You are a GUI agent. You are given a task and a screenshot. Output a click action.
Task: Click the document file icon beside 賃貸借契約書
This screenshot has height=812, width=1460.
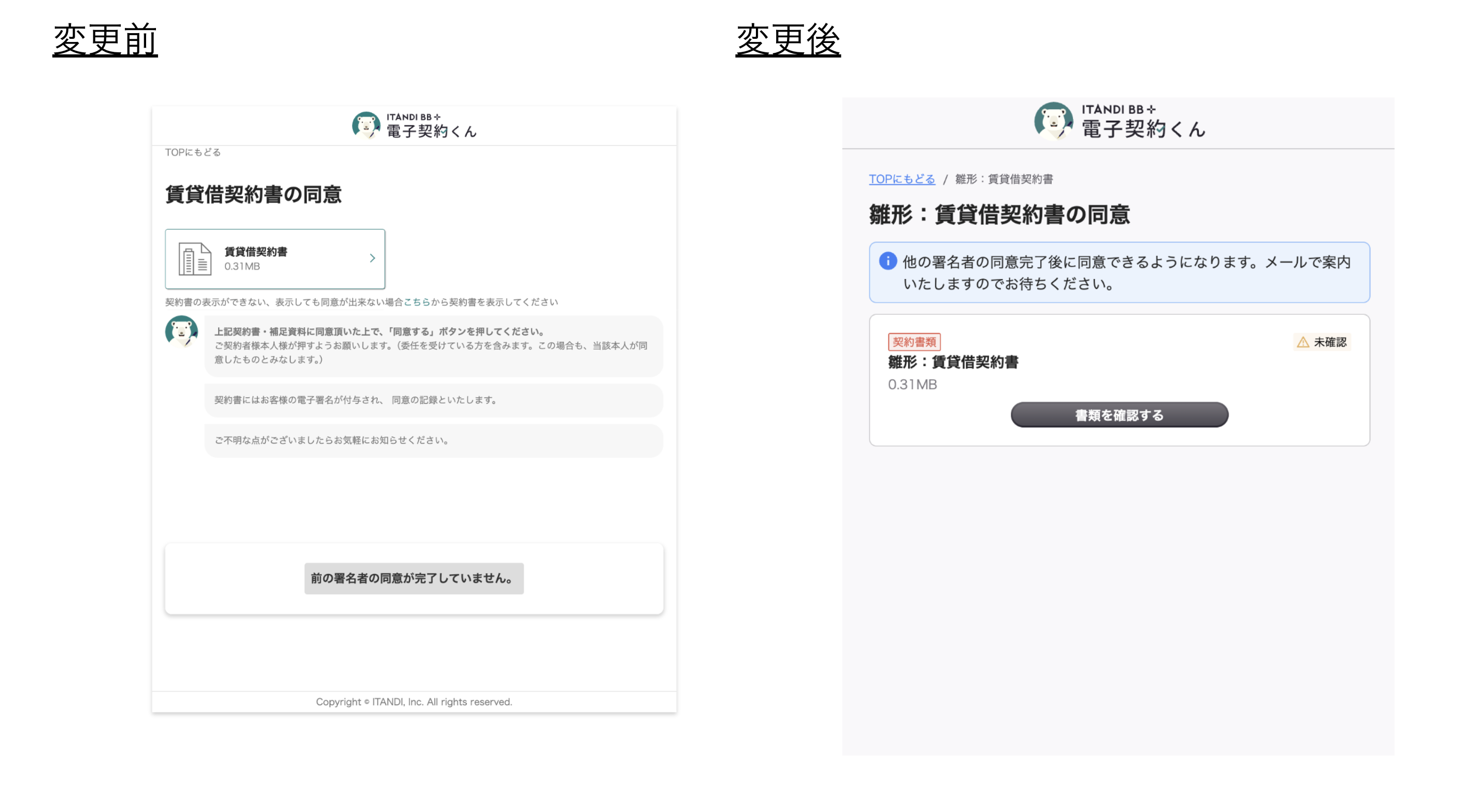195,259
